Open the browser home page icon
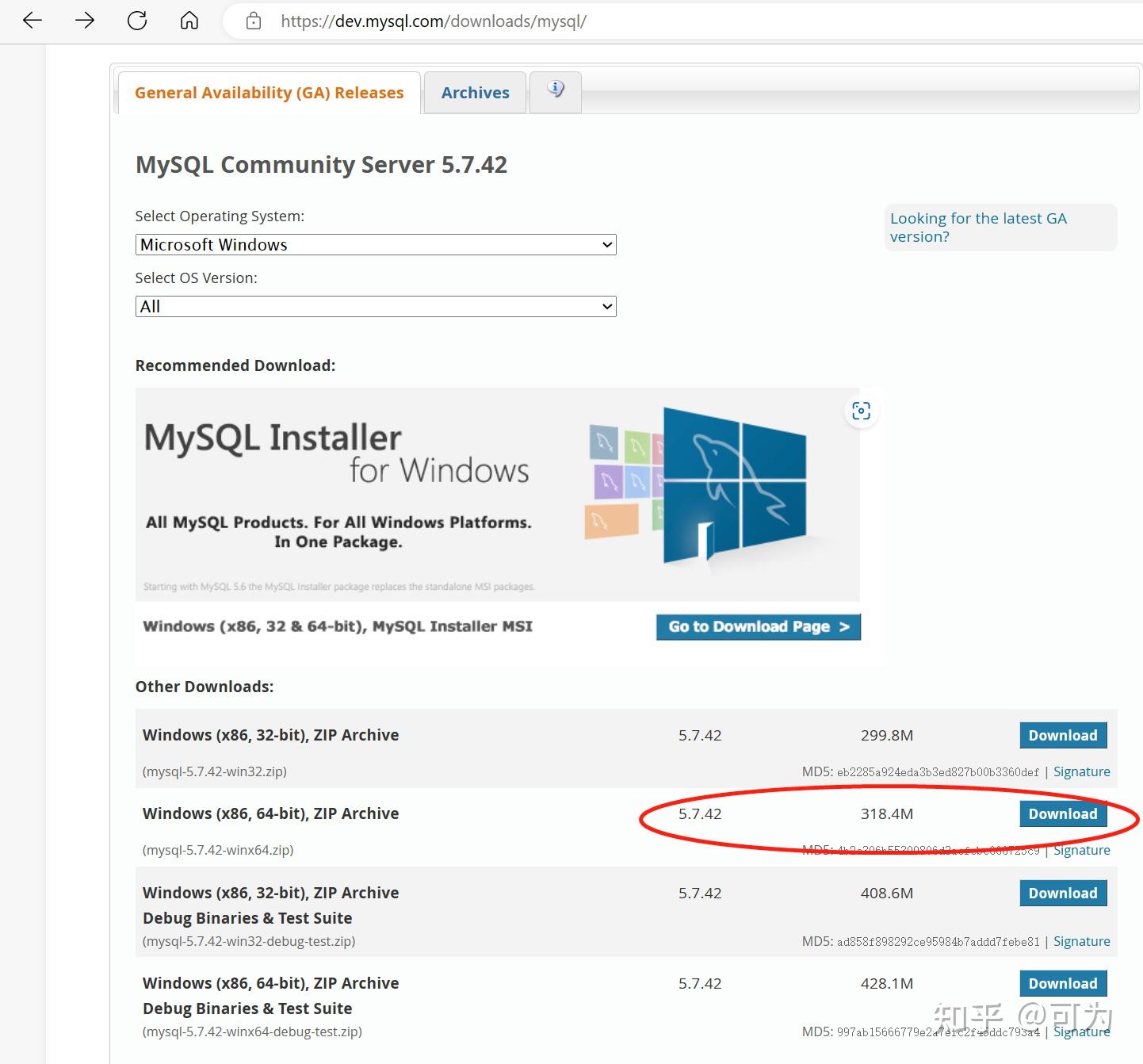 click(189, 21)
